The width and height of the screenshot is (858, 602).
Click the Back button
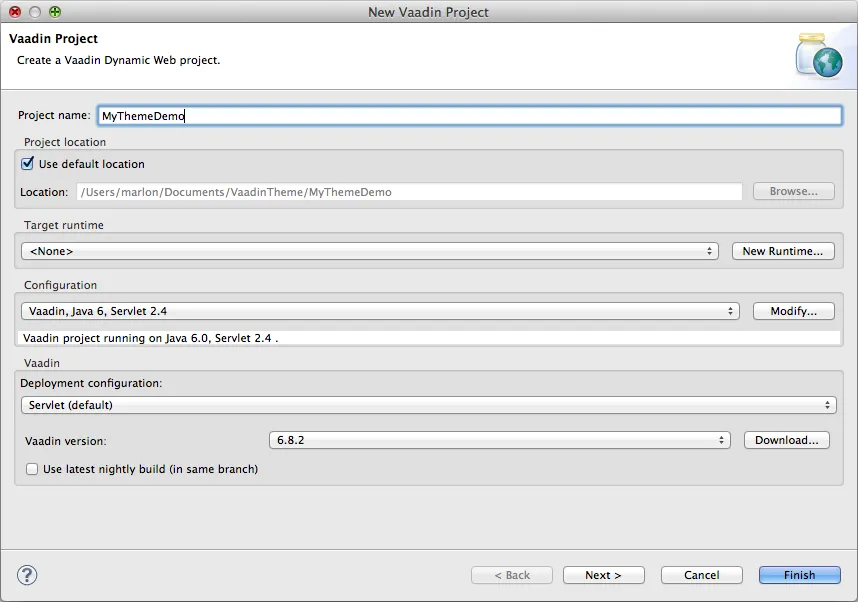point(512,575)
